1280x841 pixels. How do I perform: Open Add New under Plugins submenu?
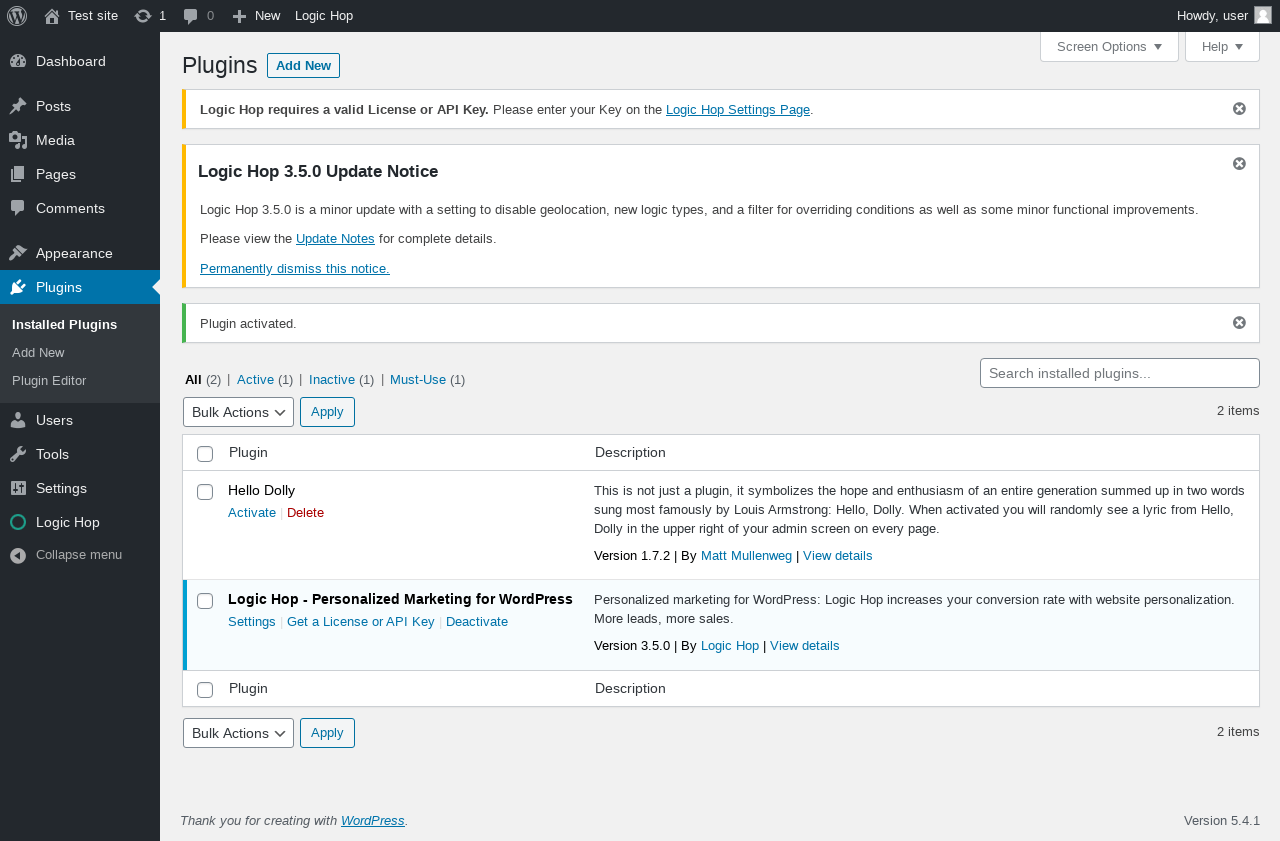pyautogui.click(x=38, y=353)
